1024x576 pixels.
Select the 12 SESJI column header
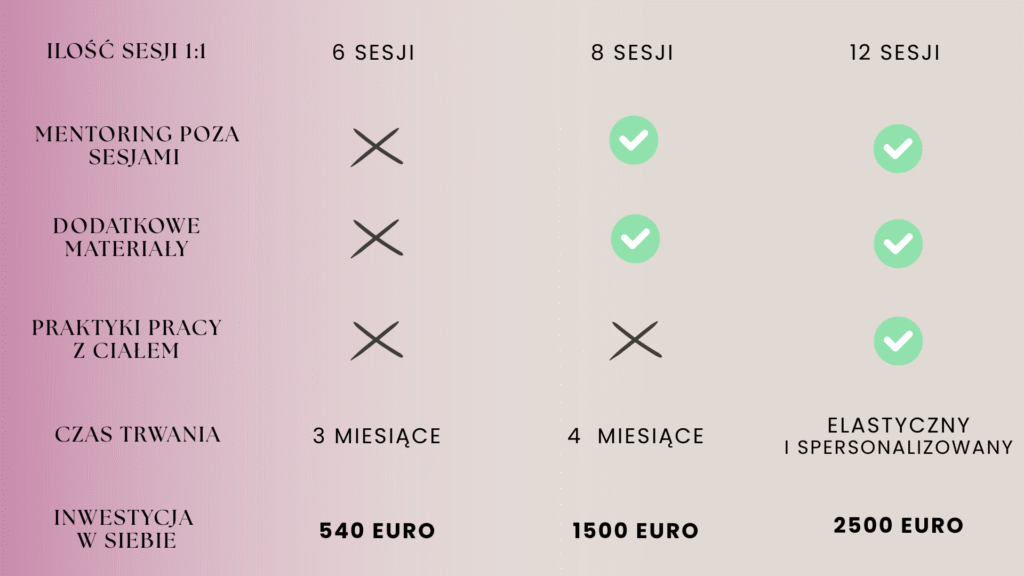pos(895,52)
